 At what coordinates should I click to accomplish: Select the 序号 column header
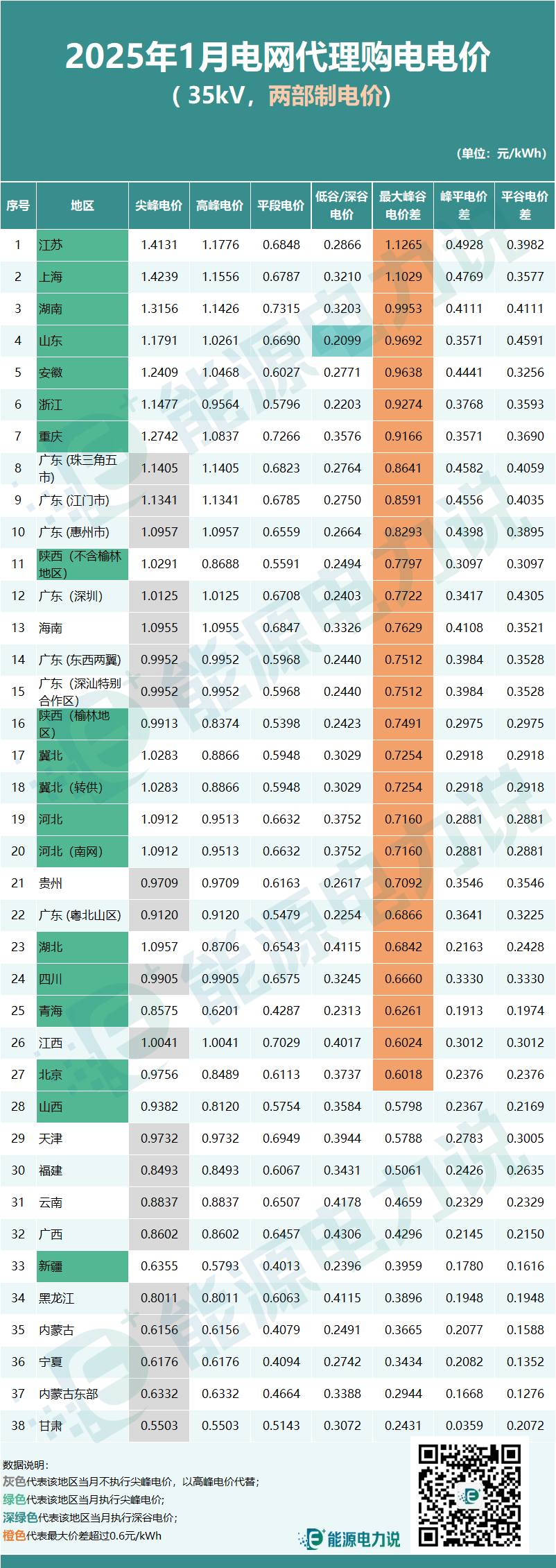(18, 205)
